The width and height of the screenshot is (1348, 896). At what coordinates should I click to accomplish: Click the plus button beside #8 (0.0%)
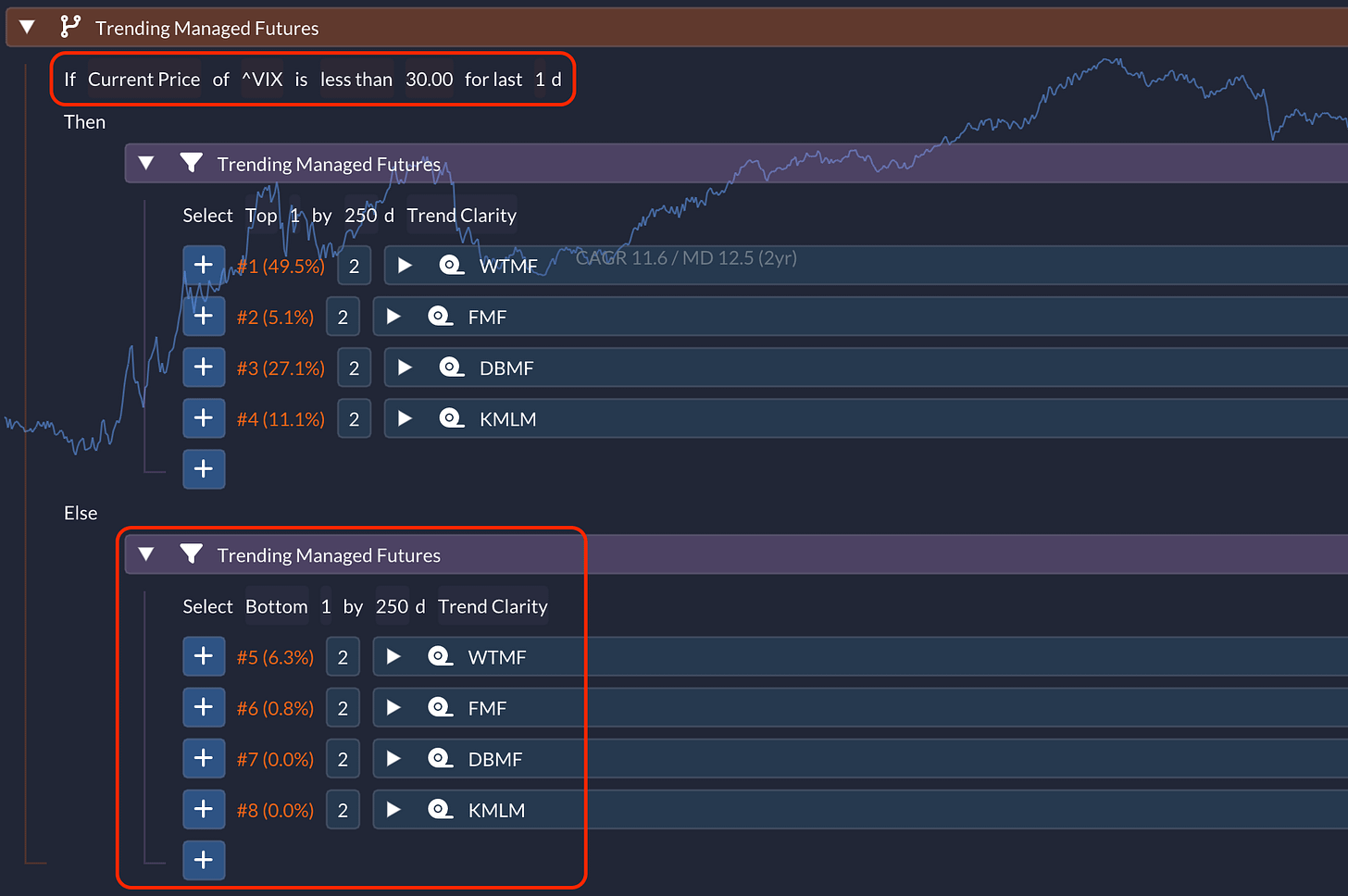tap(204, 810)
